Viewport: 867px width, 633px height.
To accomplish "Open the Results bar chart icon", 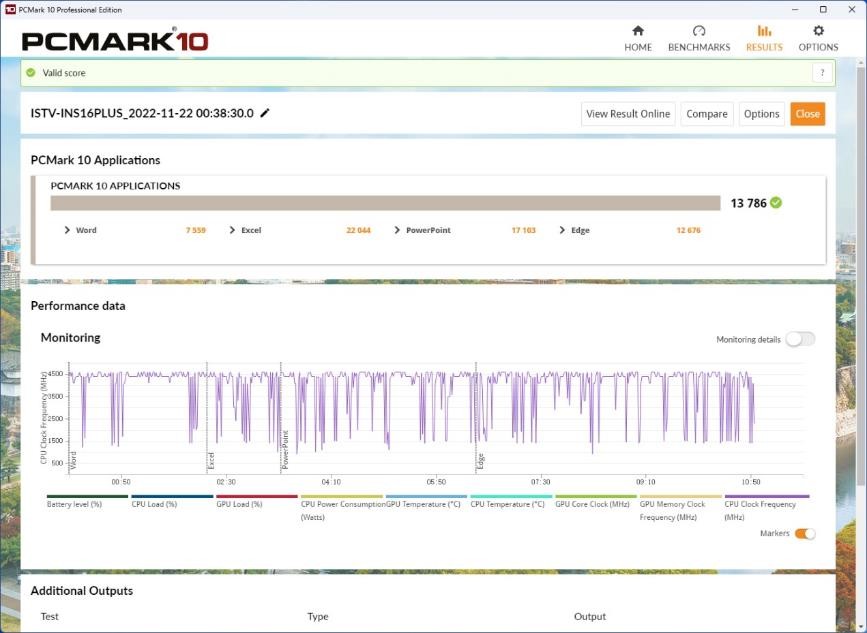I will [x=764, y=30].
